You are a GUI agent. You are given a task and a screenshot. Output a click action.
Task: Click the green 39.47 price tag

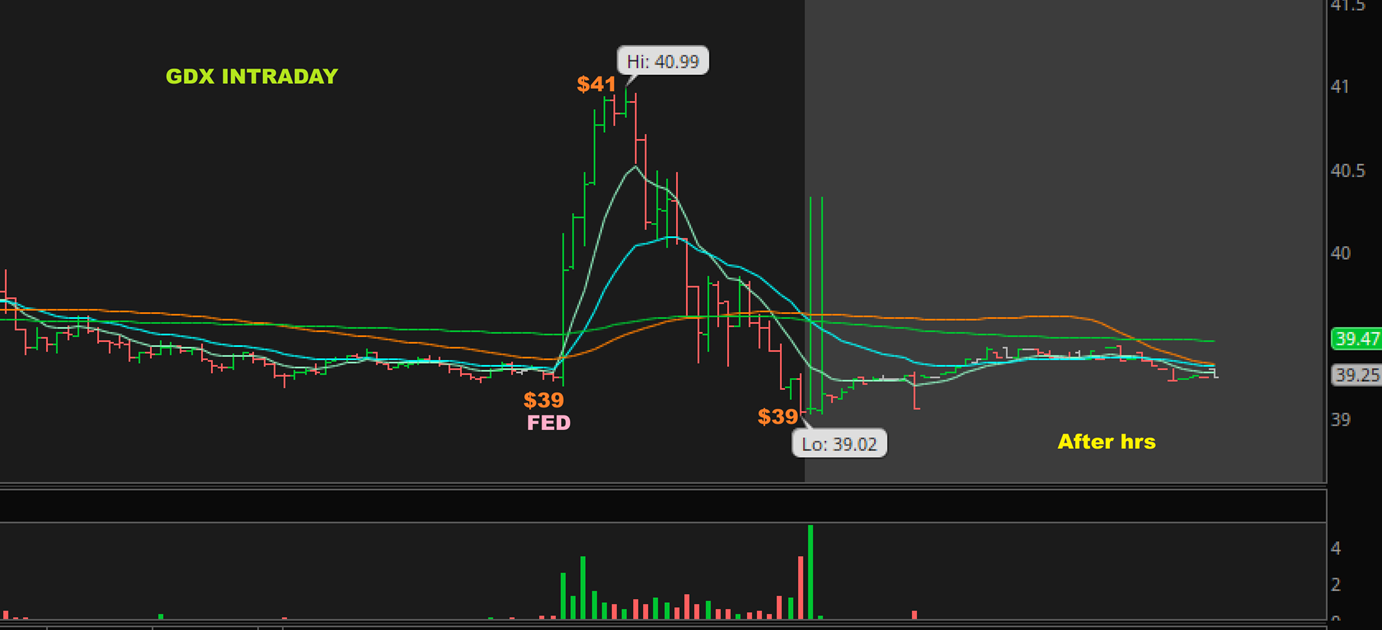point(1356,340)
